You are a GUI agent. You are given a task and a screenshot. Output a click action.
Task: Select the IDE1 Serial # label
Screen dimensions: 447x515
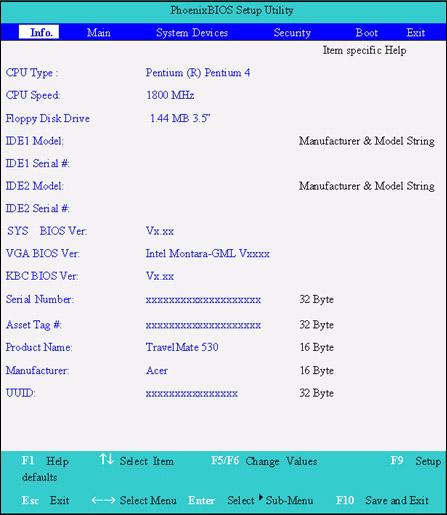tap(37, 163)
